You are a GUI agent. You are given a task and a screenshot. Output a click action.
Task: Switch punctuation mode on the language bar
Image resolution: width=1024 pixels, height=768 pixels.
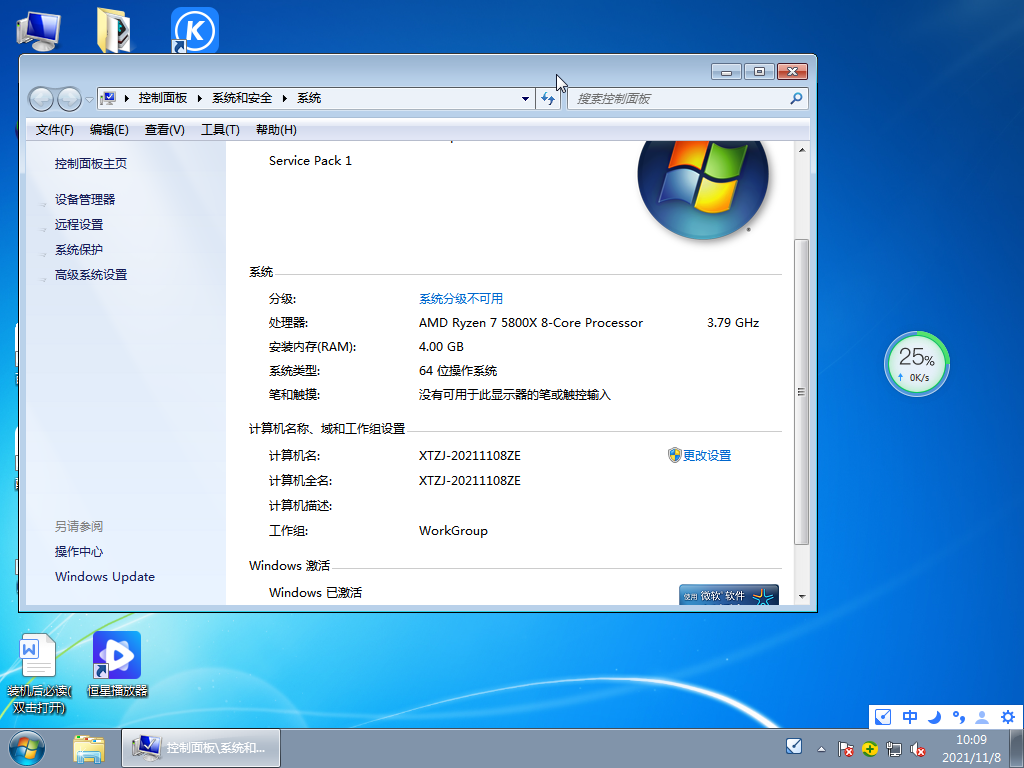point(958,716)
